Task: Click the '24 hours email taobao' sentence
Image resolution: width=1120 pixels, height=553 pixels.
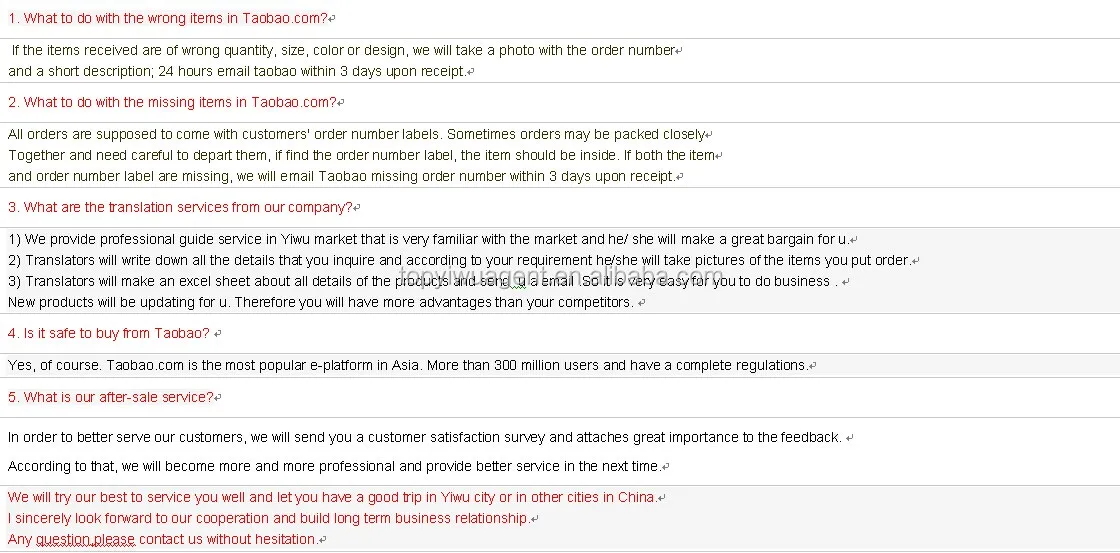Action: [x=236, y=71]
